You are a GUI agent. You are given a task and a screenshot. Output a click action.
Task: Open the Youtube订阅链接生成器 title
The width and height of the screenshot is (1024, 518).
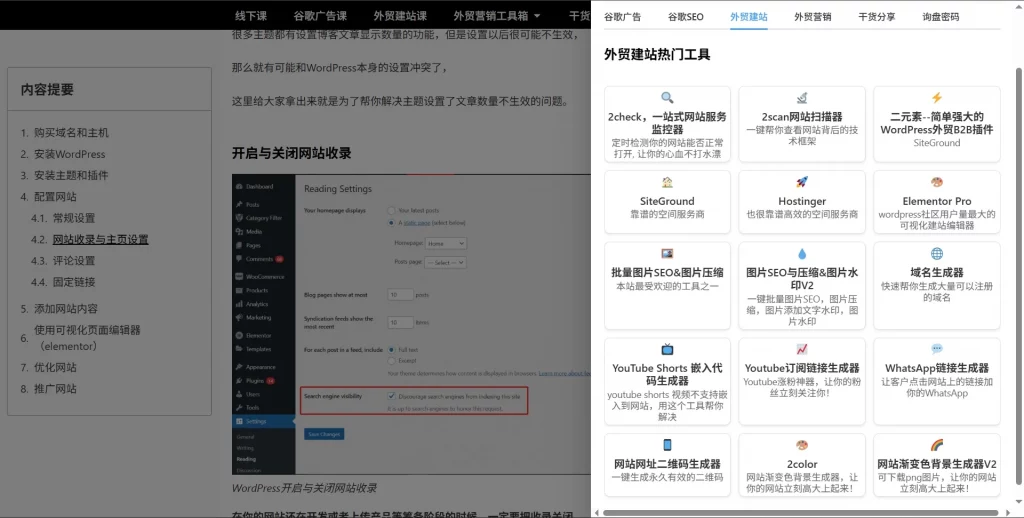[x=802, y=368]
